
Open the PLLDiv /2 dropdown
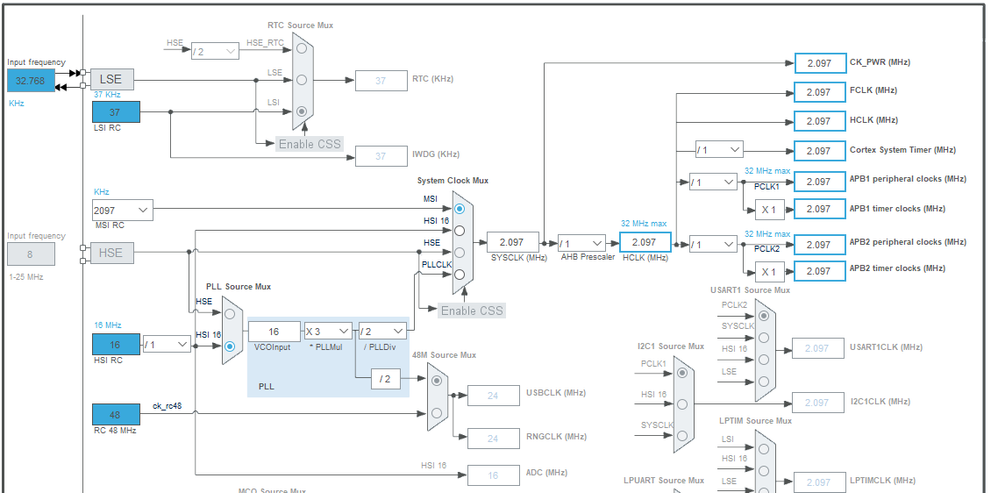[x=383, y=331]
